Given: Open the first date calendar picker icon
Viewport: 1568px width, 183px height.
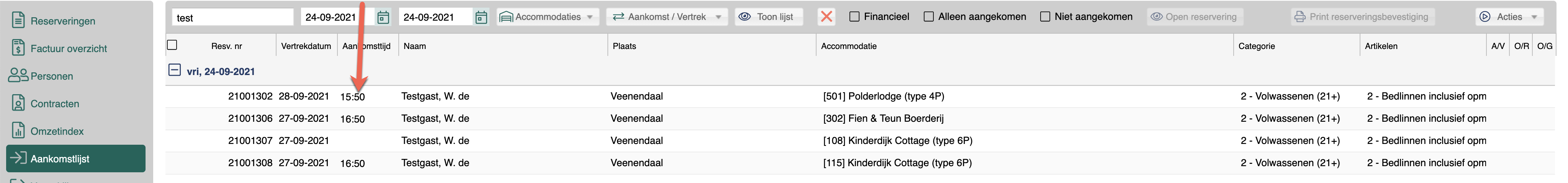Looking at the screenshot, I should tap(383, 17).
